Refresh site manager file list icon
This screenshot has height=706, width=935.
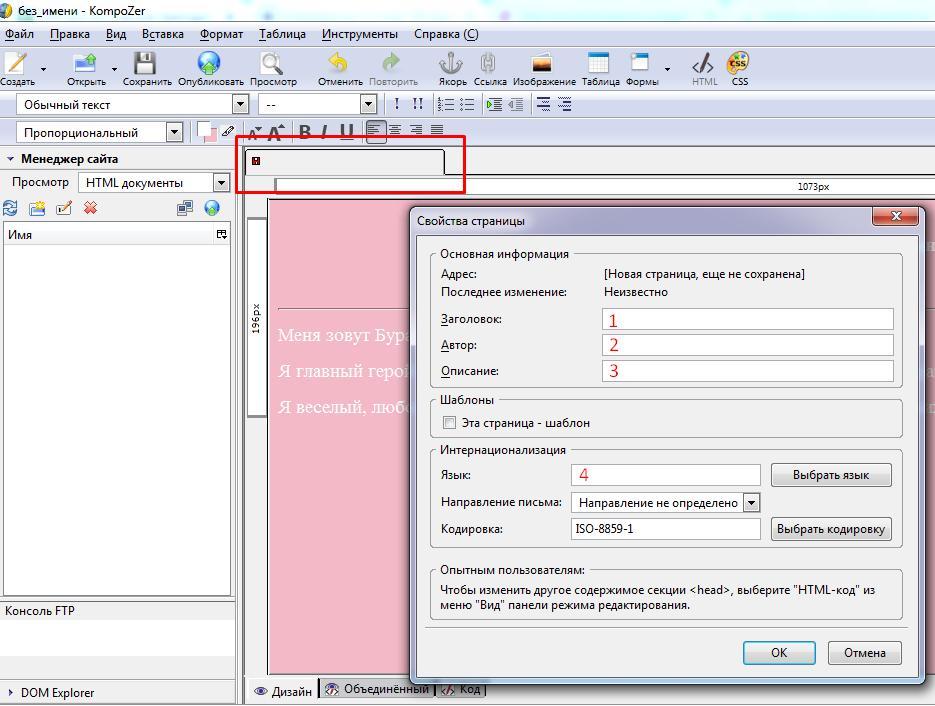(10, 208)
